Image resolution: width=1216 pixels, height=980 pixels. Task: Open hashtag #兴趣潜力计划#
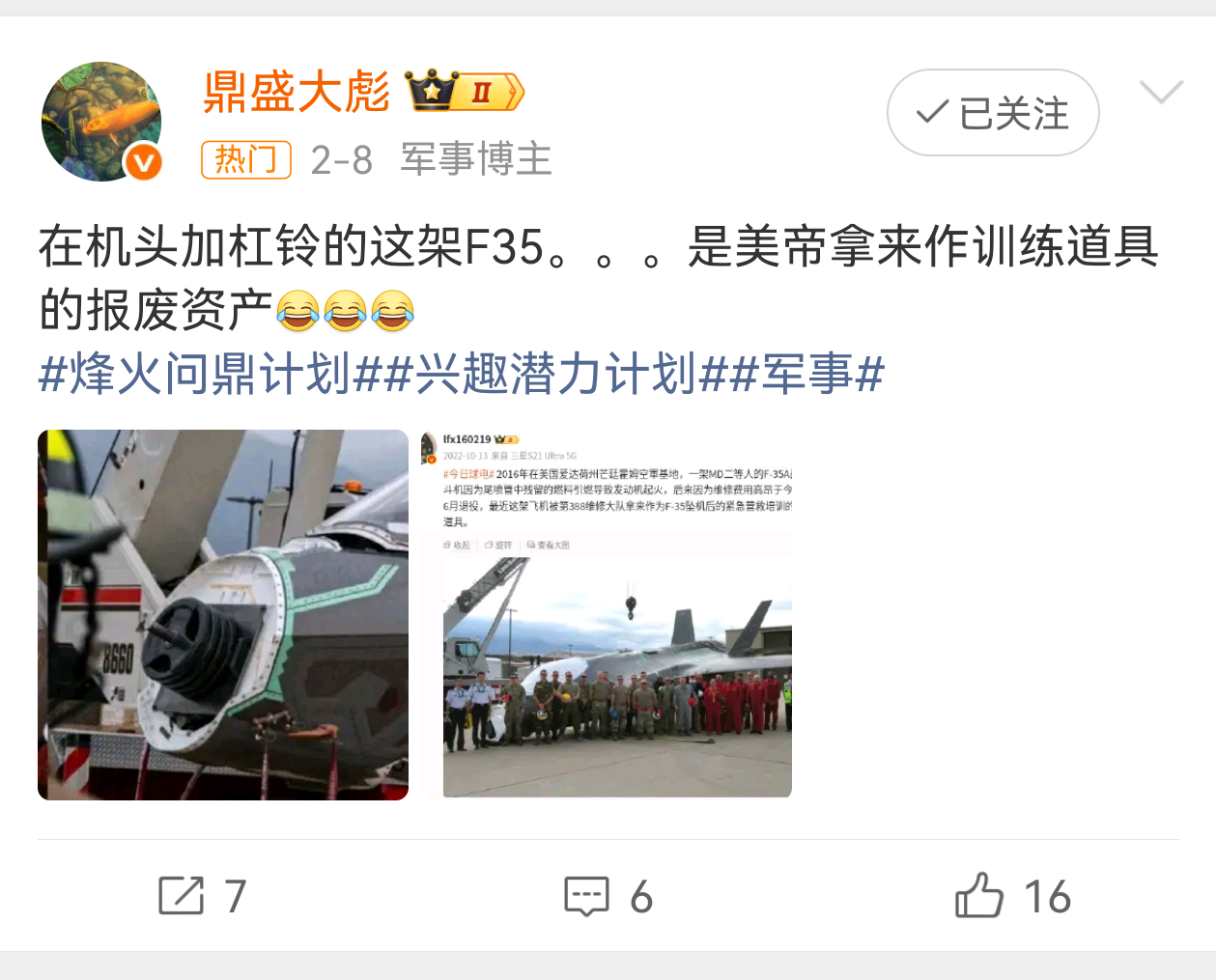click(556, 374)
